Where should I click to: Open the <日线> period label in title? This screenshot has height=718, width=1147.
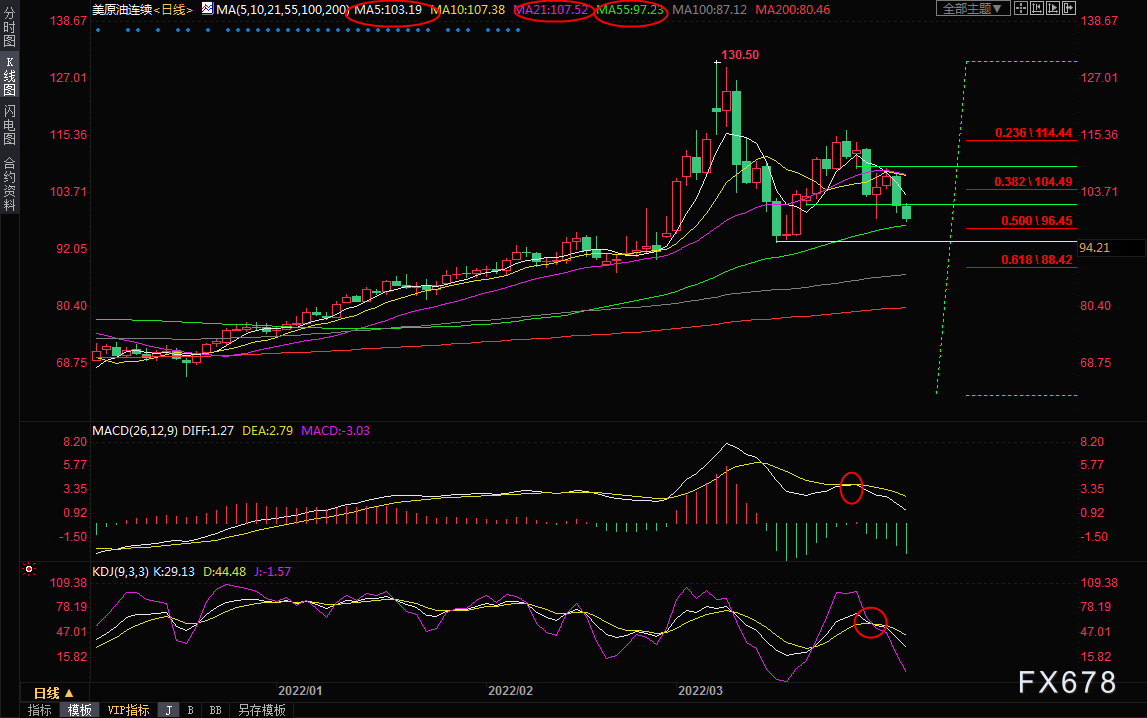(173, 10)
